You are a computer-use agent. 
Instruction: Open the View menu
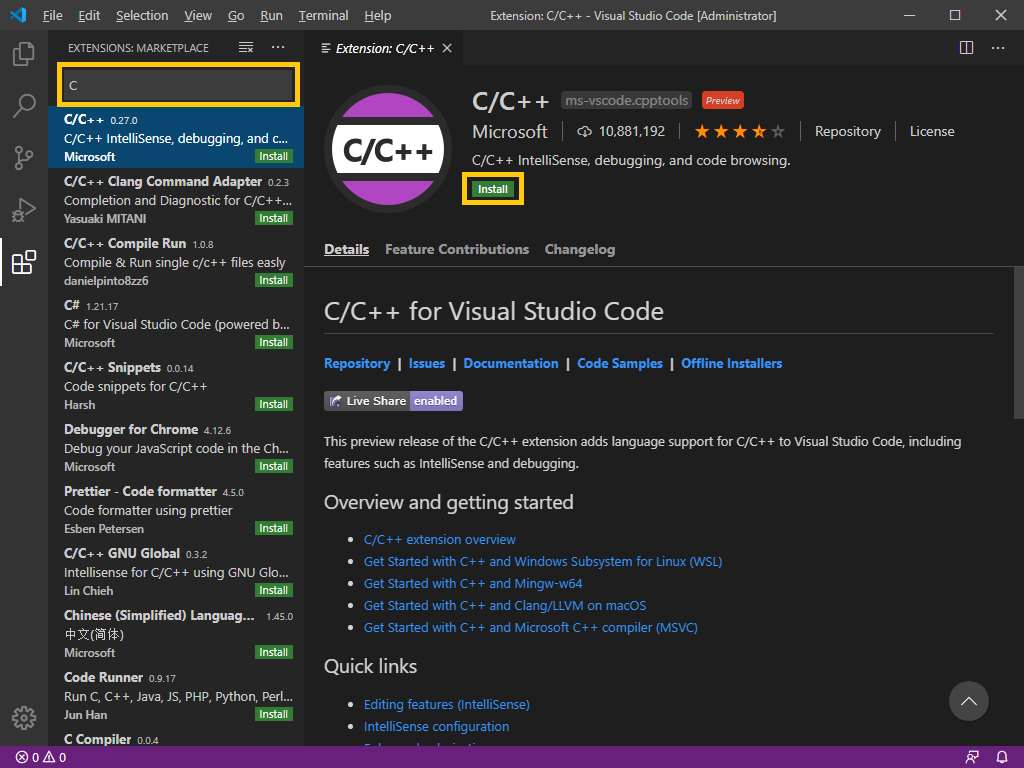[x=197, y=15]
